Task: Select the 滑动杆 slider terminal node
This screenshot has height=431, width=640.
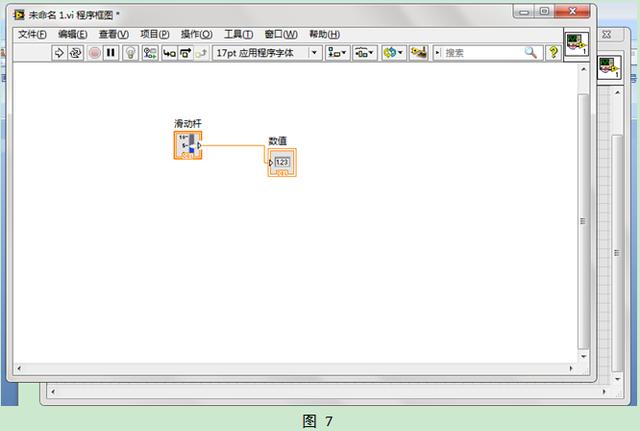Action: (188, 145)
